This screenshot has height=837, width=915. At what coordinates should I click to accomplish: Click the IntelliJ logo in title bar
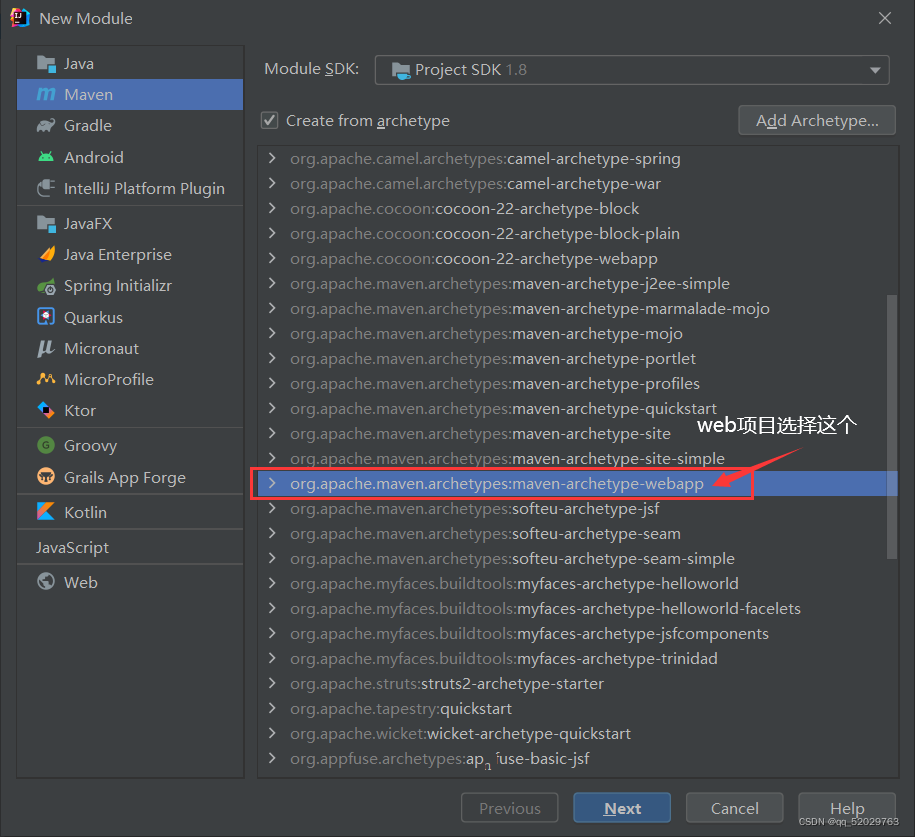coord(19,18)
